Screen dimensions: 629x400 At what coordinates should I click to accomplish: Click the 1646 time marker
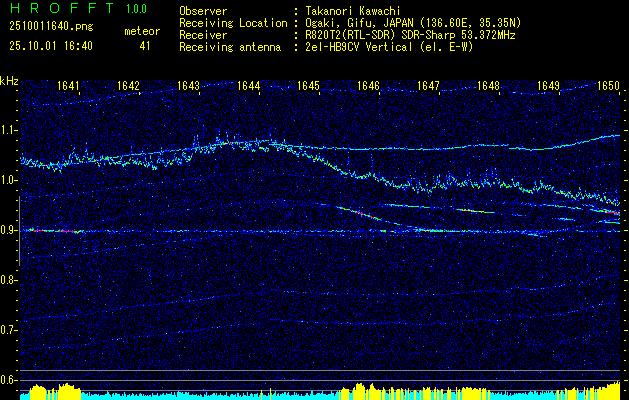369,86
